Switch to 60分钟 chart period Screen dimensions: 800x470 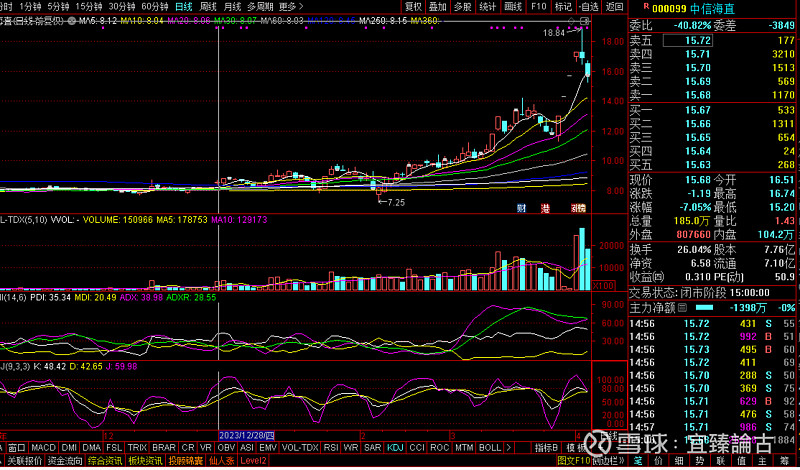(155, 7)
